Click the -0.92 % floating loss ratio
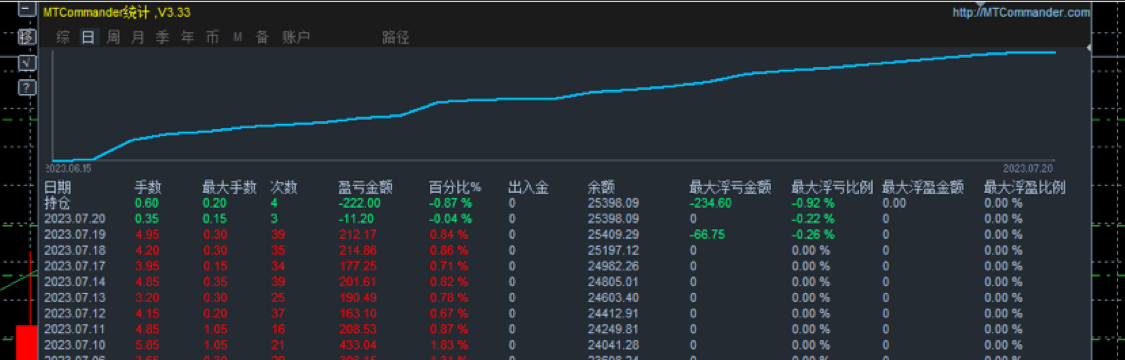Image resolution: width=1125 pixels, height=360 pixels. 812,203
